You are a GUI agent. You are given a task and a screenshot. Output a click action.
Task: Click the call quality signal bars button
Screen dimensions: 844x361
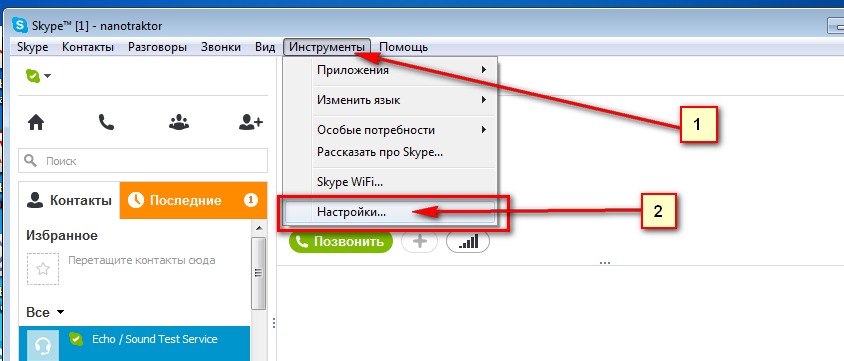pos(468,242)
